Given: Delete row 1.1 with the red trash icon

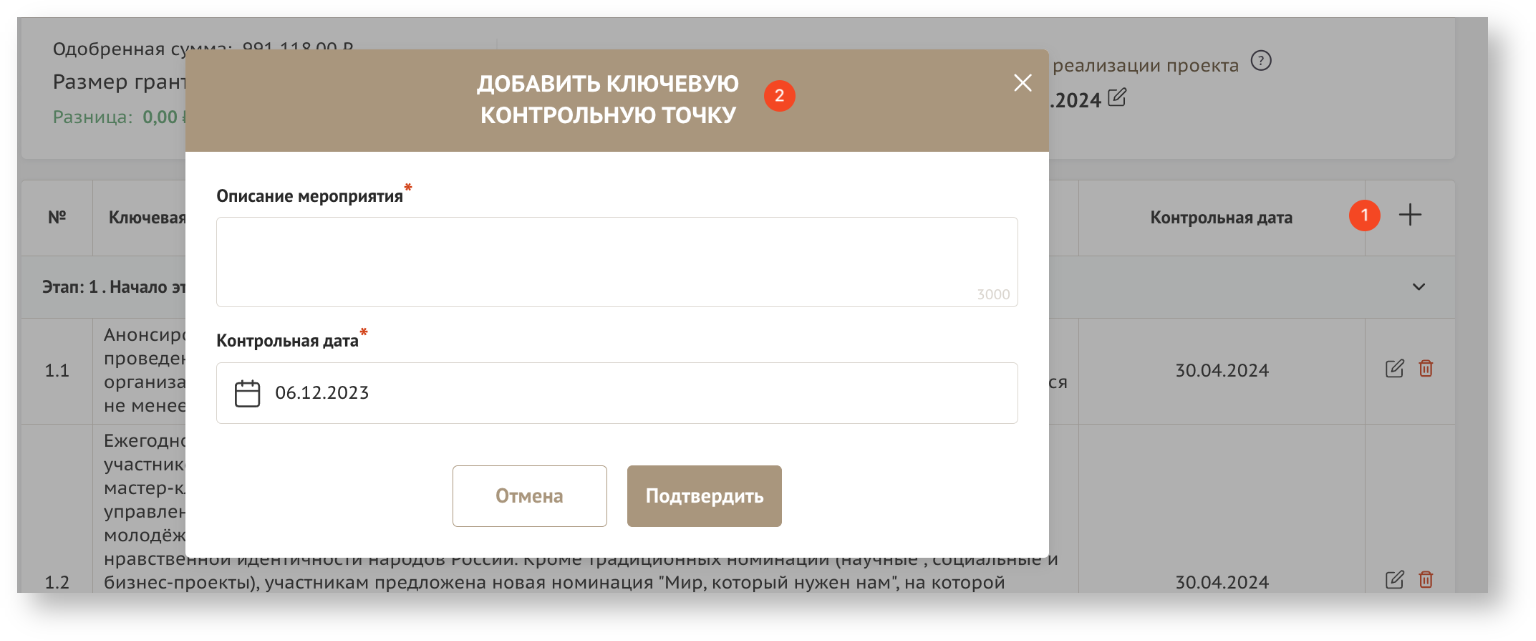Looking at the screenshot, I should [x=1426, y=369].
